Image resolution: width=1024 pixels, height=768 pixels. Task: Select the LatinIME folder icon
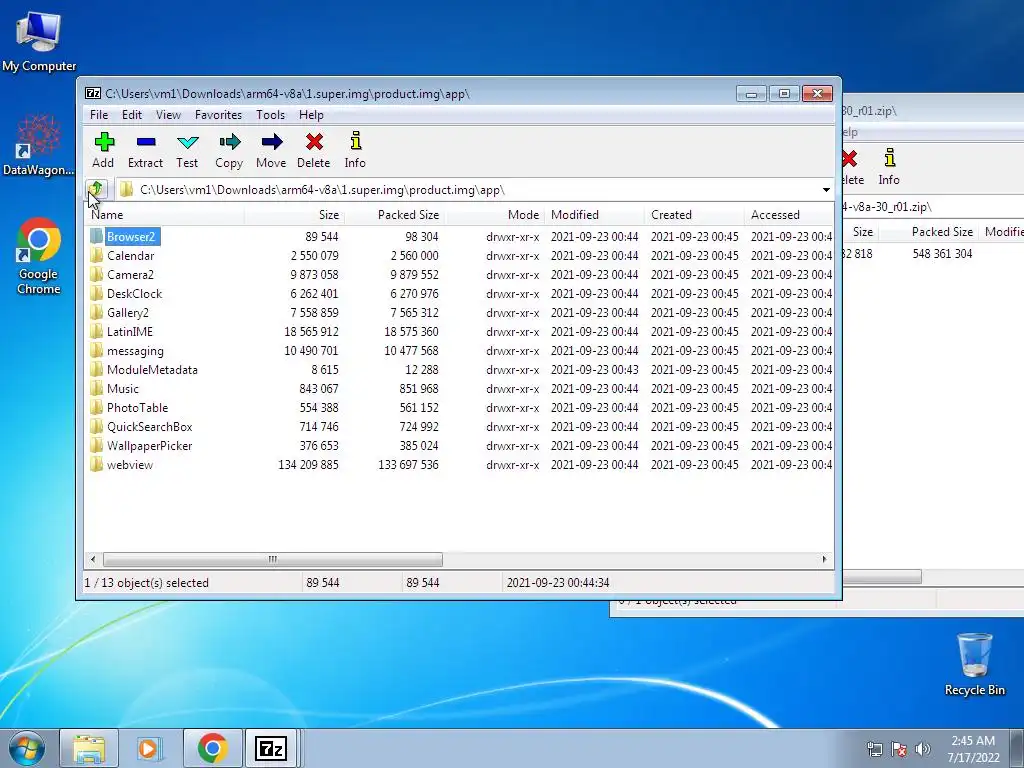pyautogui.click(x=97, y=331)
